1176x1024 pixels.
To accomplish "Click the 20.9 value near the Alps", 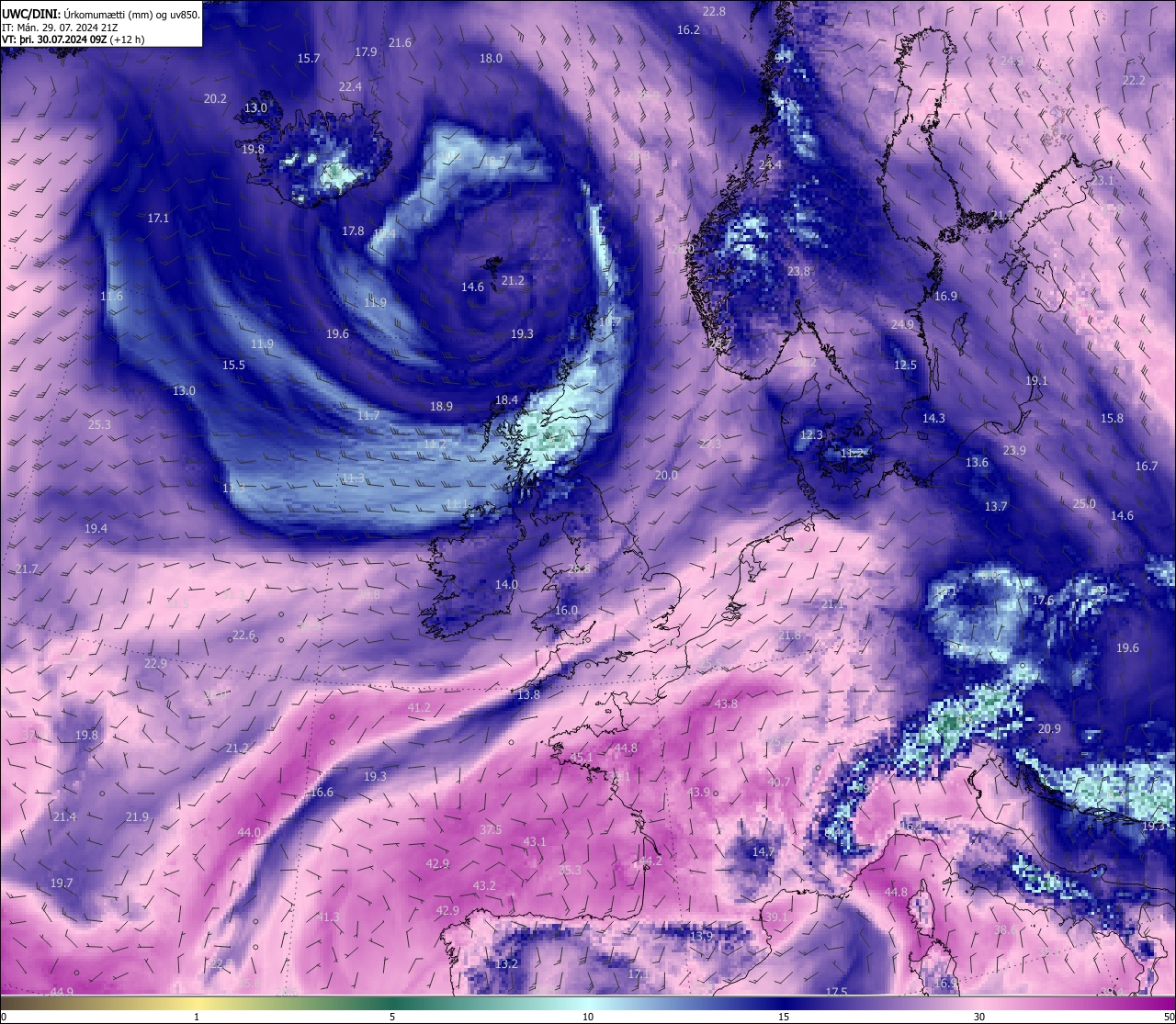I will click(x=1049, y=729).
